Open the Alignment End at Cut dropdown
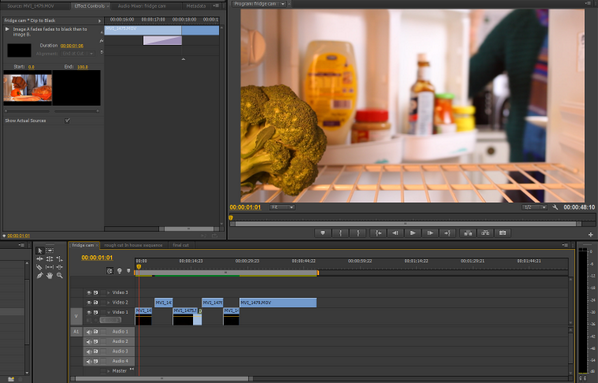Image resolution: width=598 pixels, height=383 pixels. pyautogui.click(x=78, y=54)
